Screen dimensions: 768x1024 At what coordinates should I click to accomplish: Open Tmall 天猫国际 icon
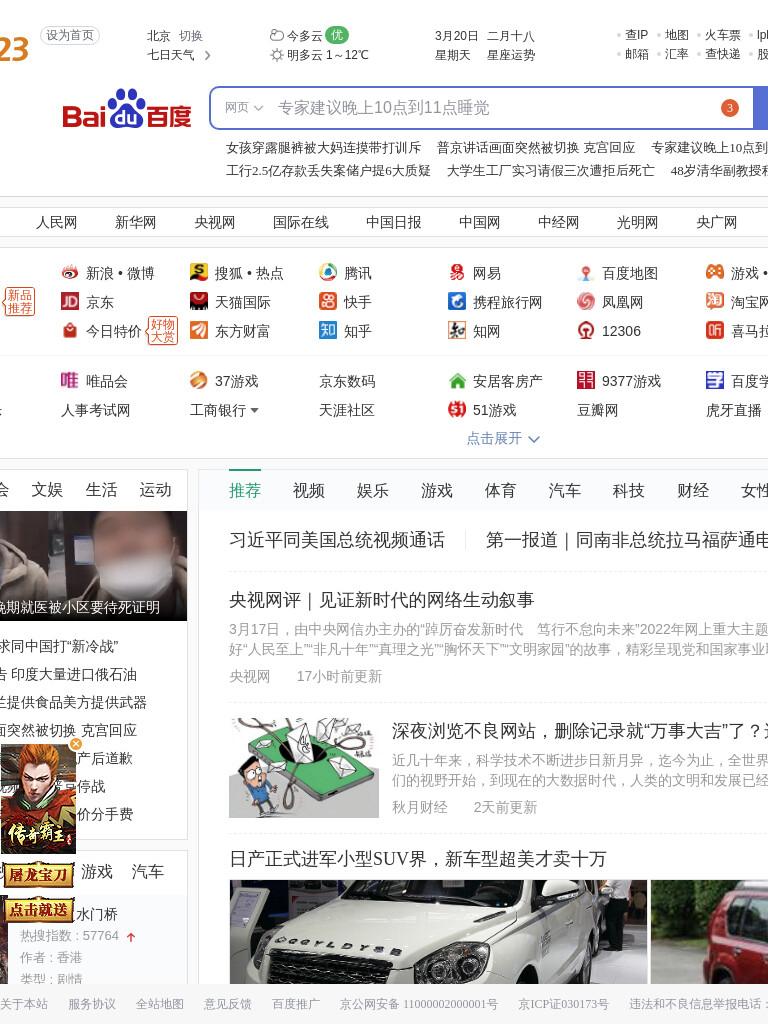click(199, 301)
